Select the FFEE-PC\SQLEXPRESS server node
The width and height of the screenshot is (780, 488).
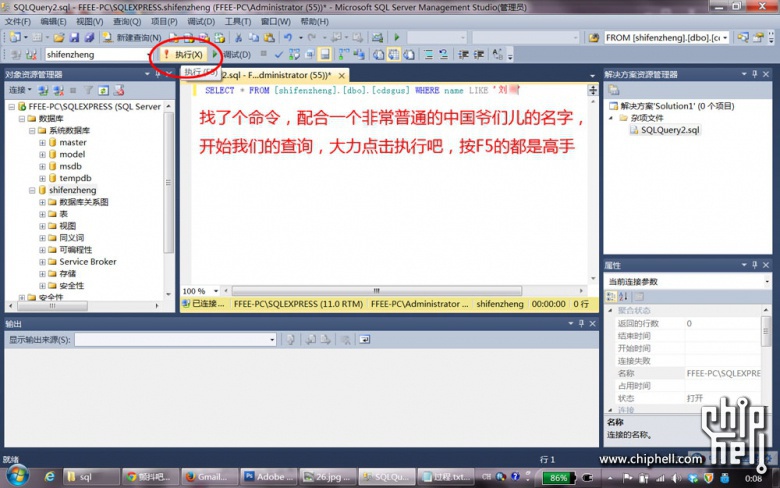pos(95,106)
